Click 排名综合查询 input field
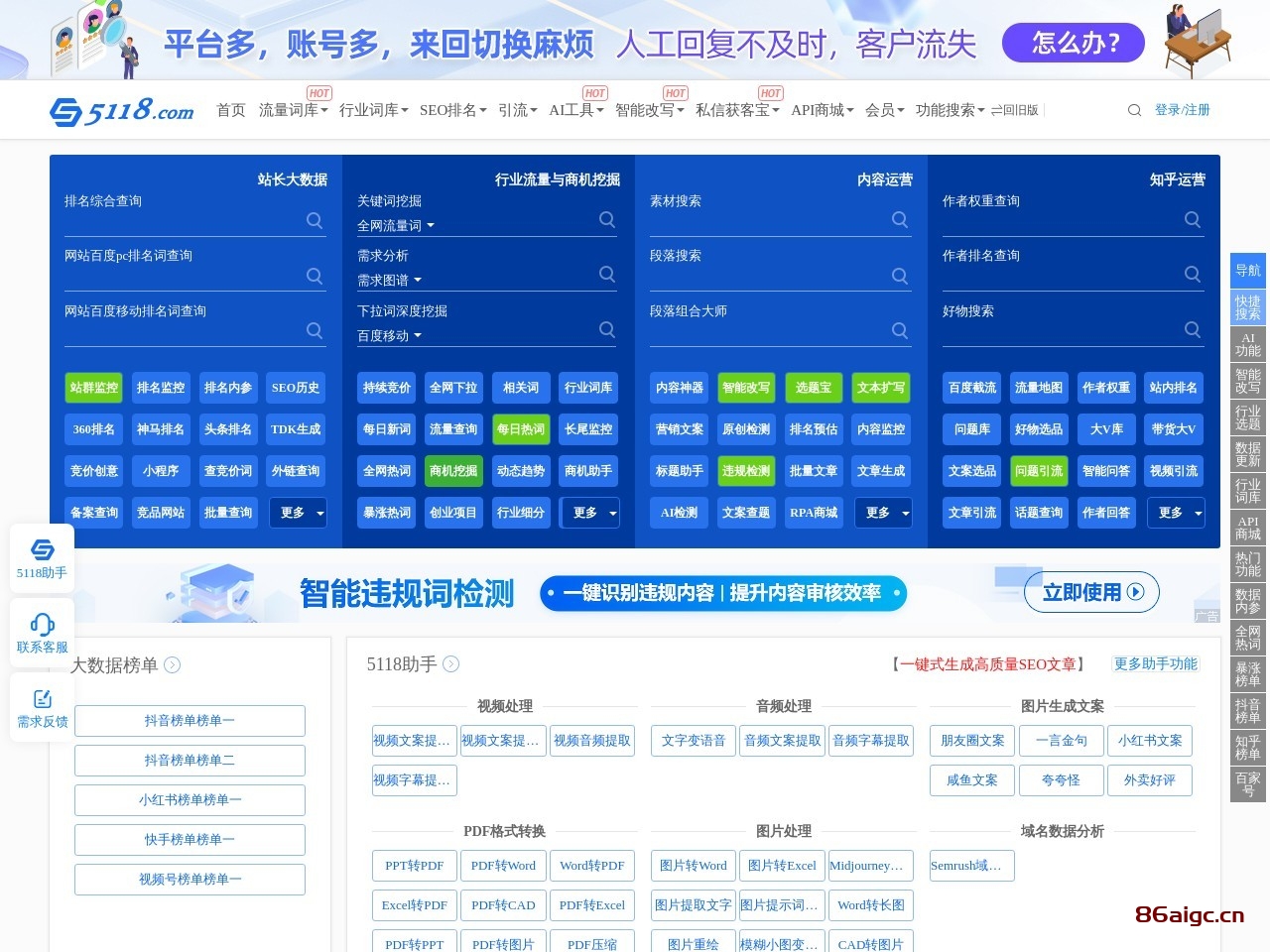Screen dimensions: 1270x952 coord(184,221)
